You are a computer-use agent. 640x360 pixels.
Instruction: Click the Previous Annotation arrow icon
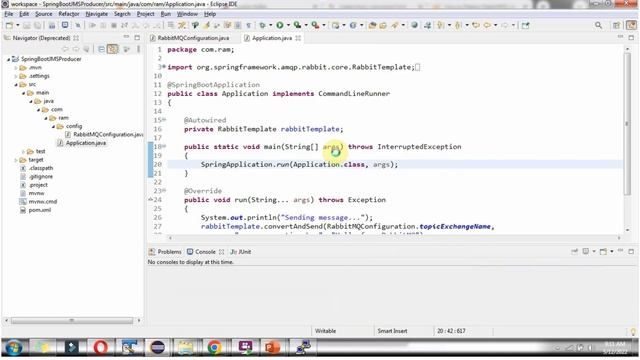coord(458,25)
